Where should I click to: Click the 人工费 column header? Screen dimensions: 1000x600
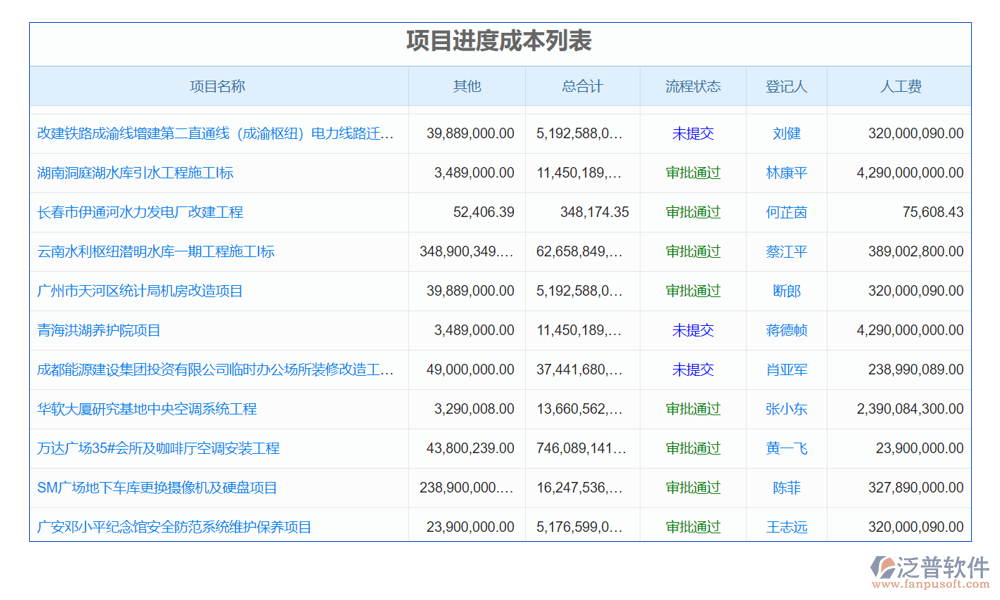[900, 87]
